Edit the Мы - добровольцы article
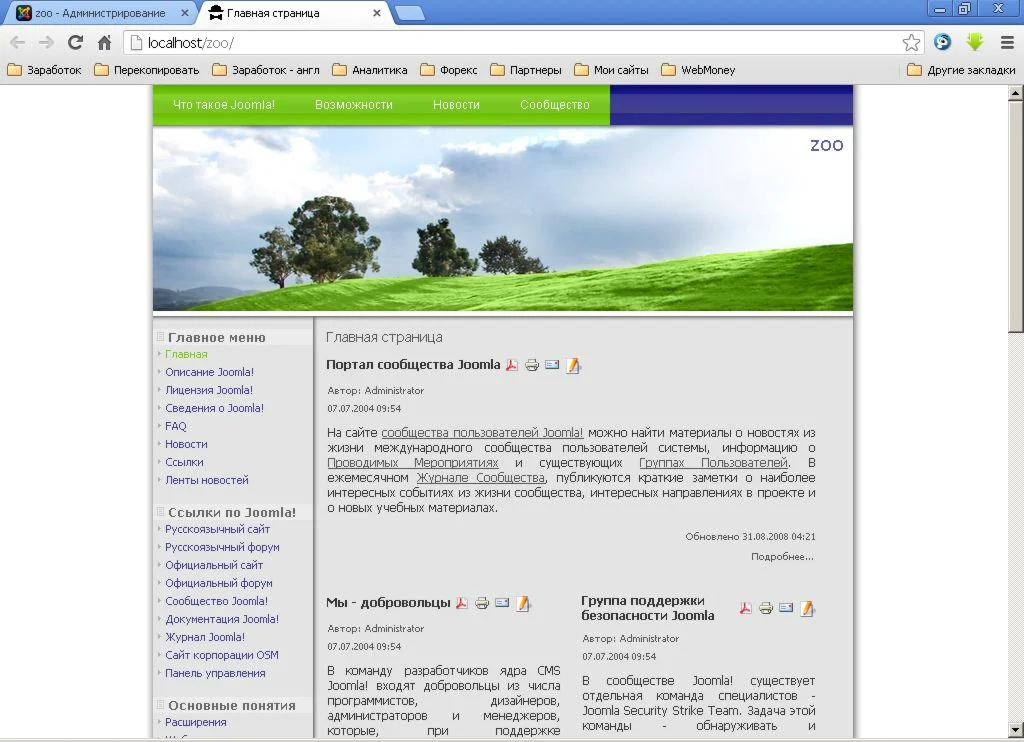Viewport: 1024px width, 742px height. click(x=523, y=603)
